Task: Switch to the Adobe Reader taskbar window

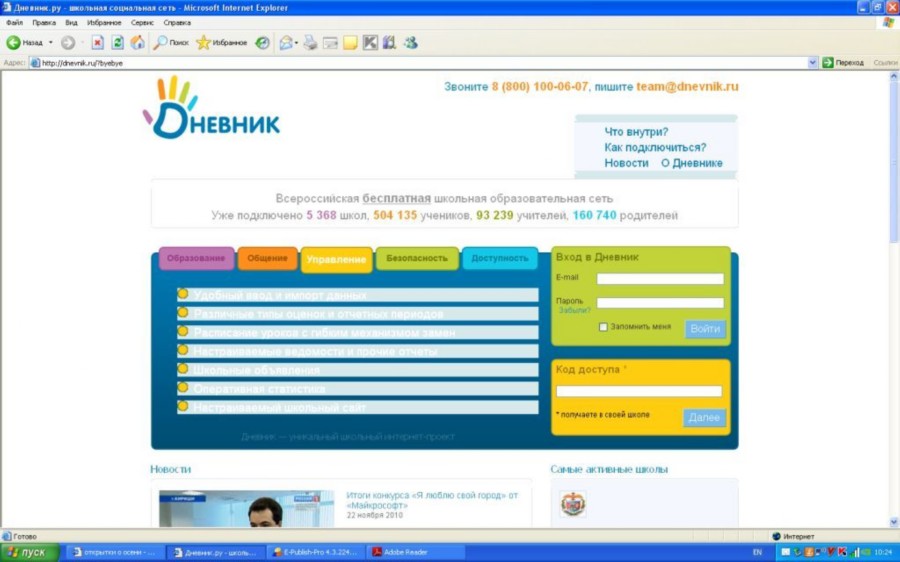Action: point(416,552)
